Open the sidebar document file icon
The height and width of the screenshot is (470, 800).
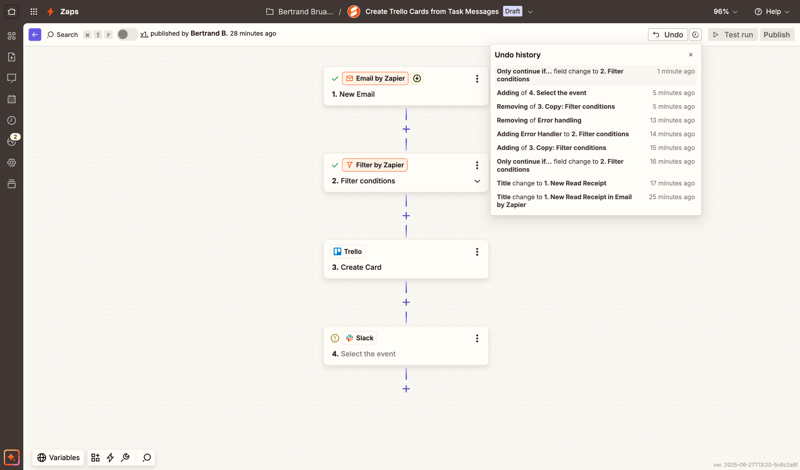[x=11, y=57]
